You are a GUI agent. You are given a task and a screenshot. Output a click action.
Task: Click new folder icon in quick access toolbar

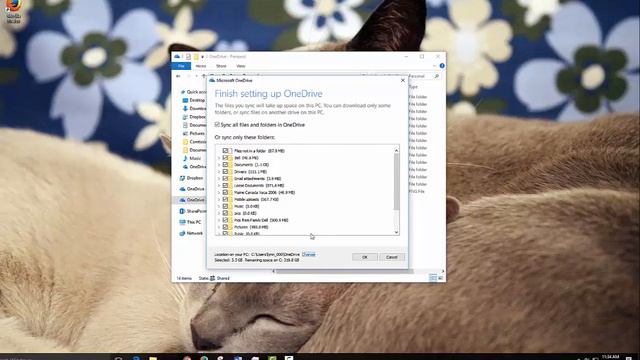pyautogui.click(x=196, y=56)
